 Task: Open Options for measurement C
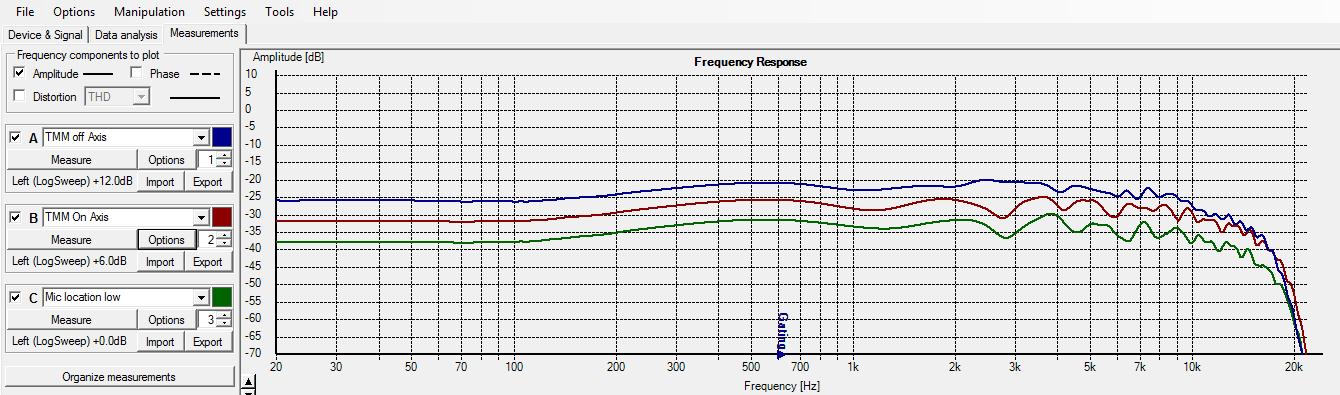[166, 320]
